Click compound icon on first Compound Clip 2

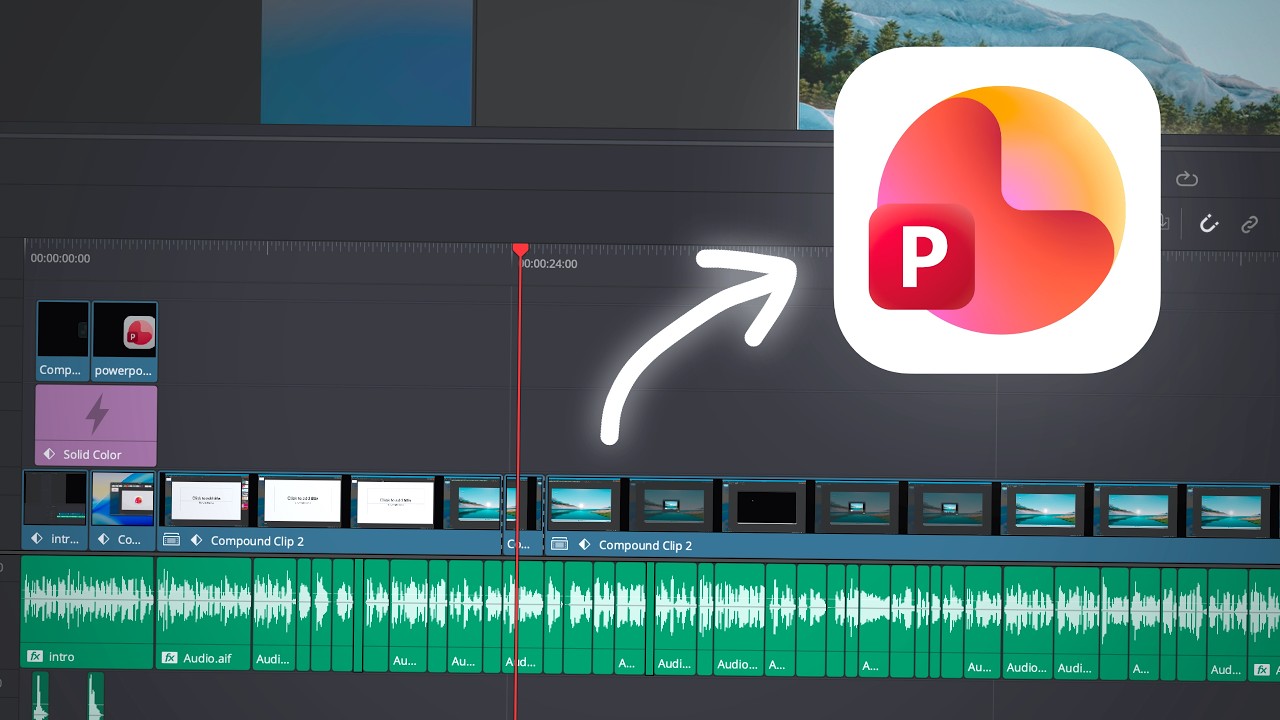coord(171,540)
